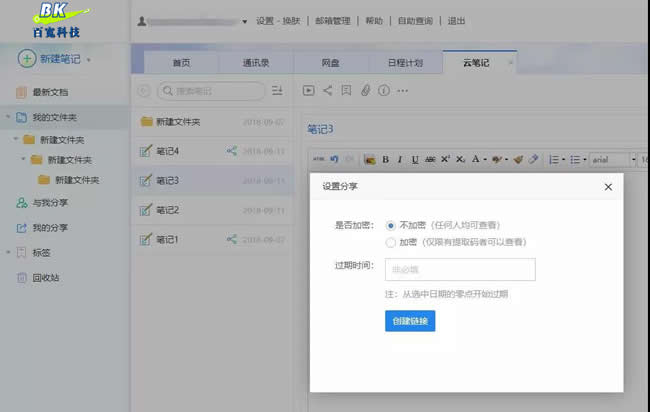
Task: Toggle italic formatting
Action: click(x=400, y=160)
